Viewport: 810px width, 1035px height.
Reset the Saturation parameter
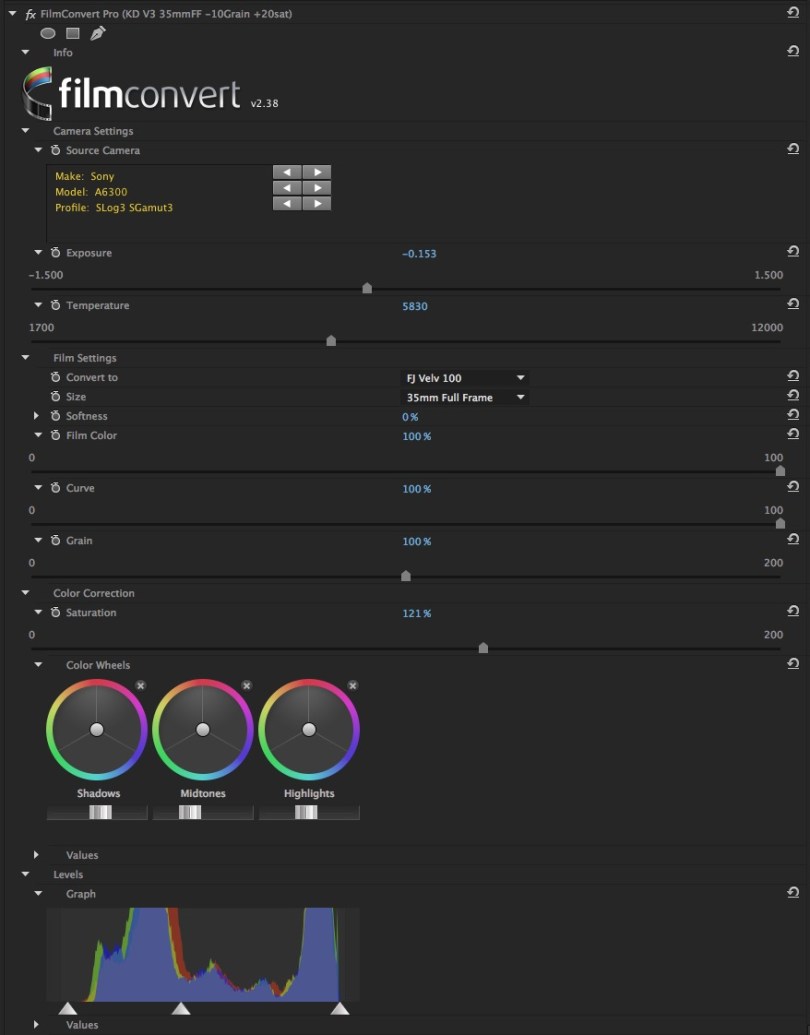(793, 611)
